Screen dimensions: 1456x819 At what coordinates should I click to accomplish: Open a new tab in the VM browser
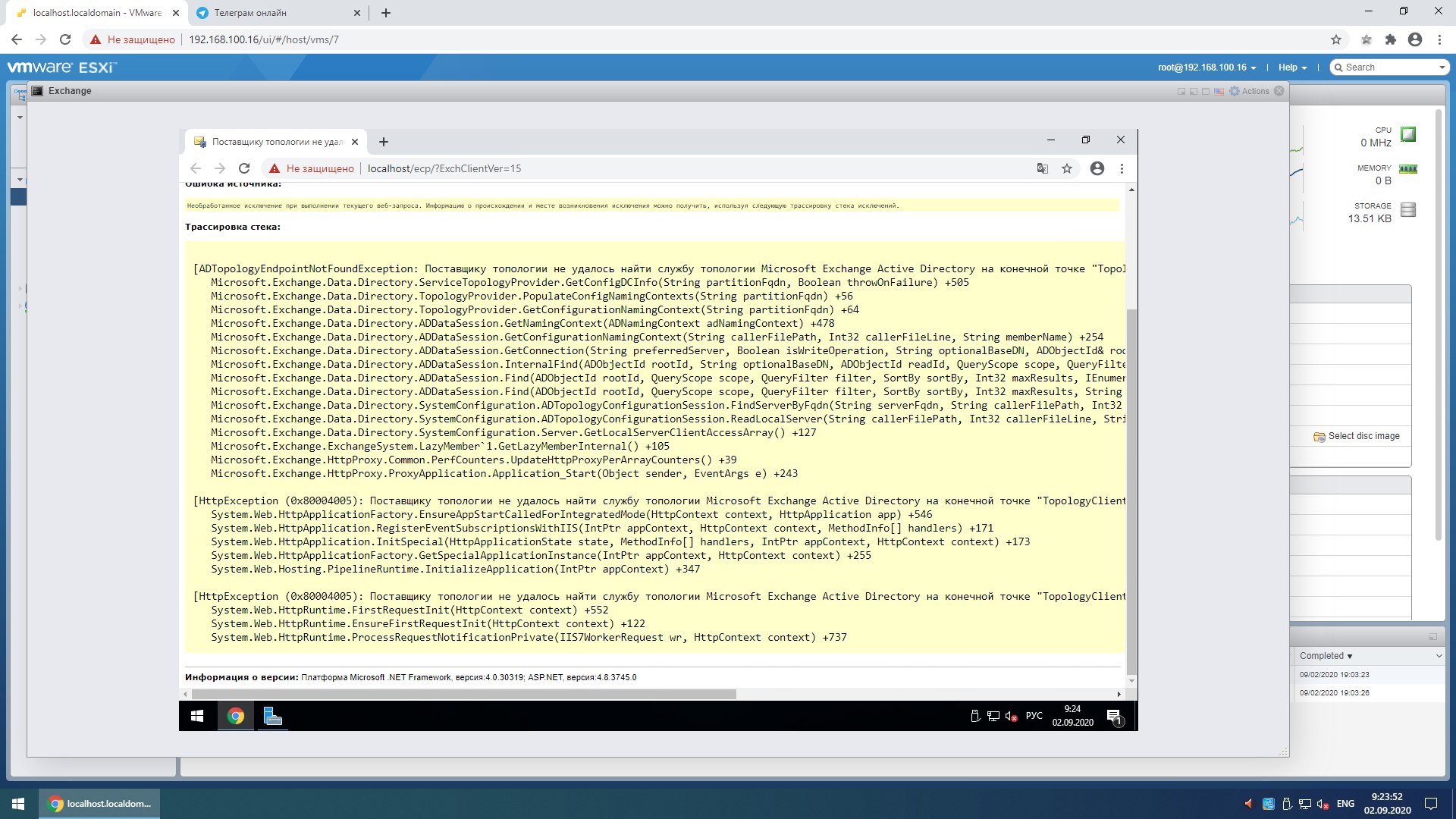pos(384,142)
